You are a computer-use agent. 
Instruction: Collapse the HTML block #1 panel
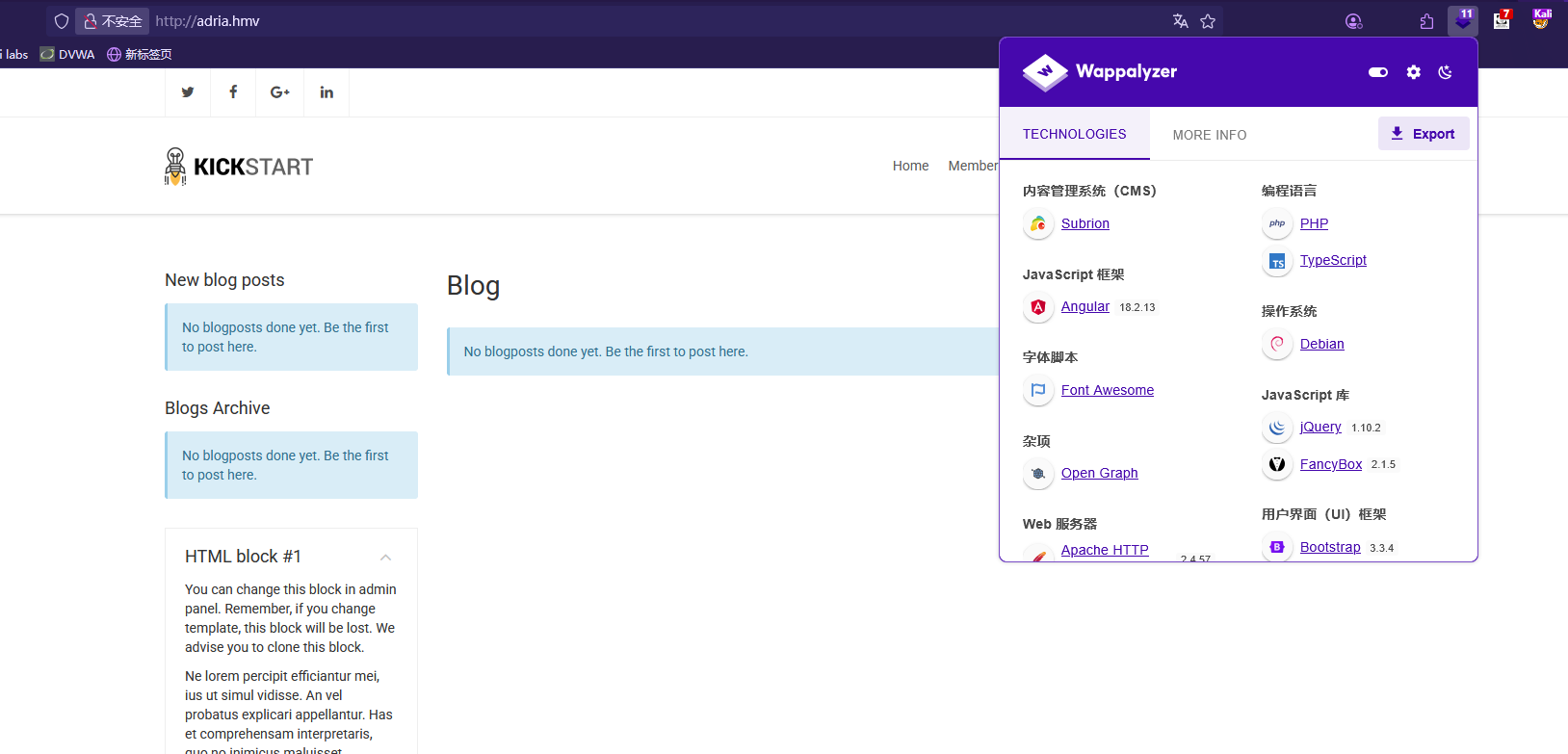(x=385, y=558)
